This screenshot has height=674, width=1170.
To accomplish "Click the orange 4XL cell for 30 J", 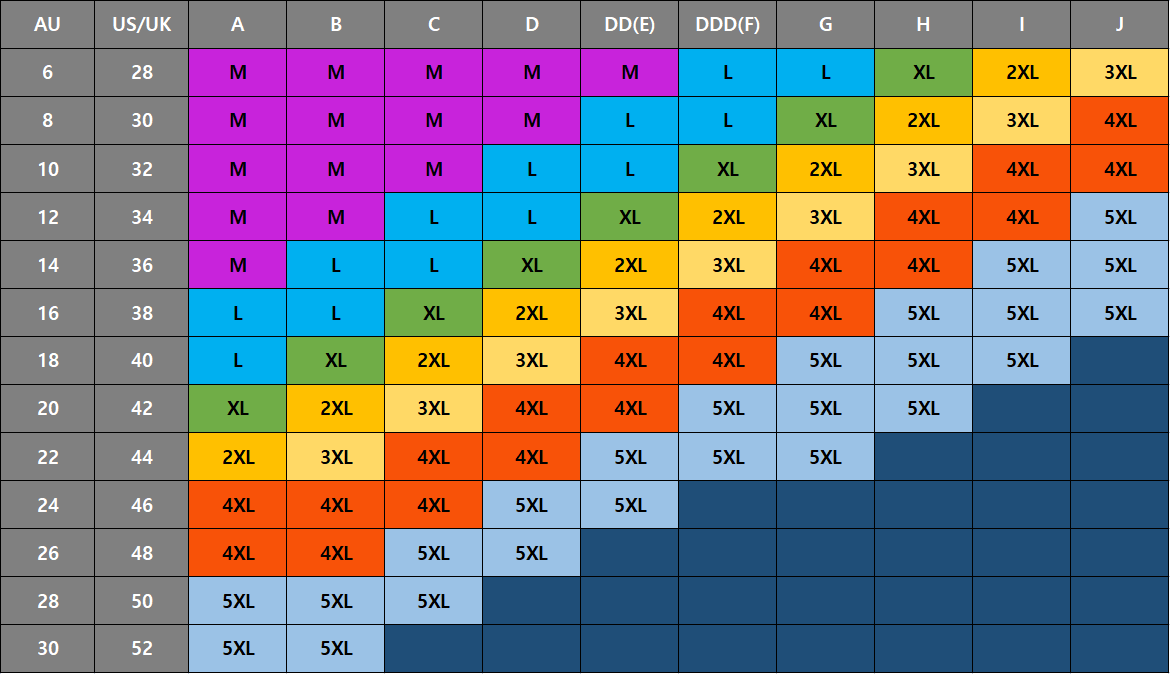I will point(1119,120).
